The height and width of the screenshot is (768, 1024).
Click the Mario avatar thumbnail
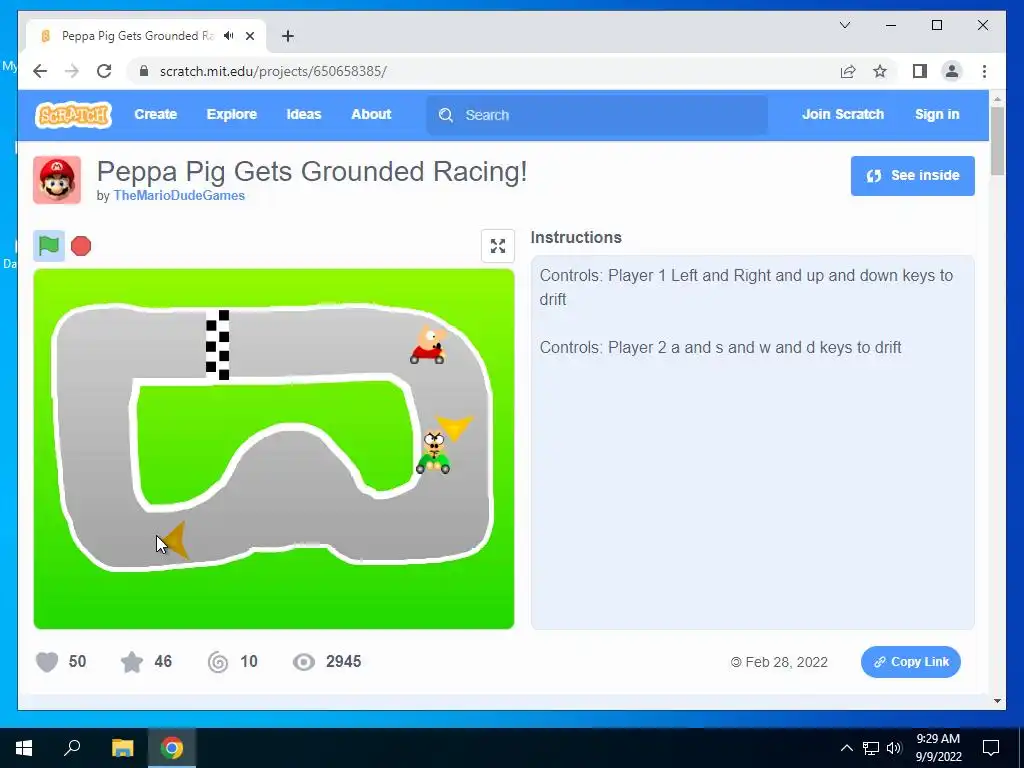(57, 180)
